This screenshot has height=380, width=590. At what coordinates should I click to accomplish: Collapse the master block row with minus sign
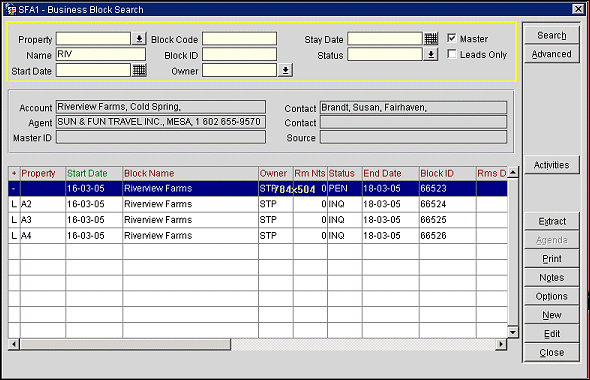pyautogui.click(x=14, y=188)
